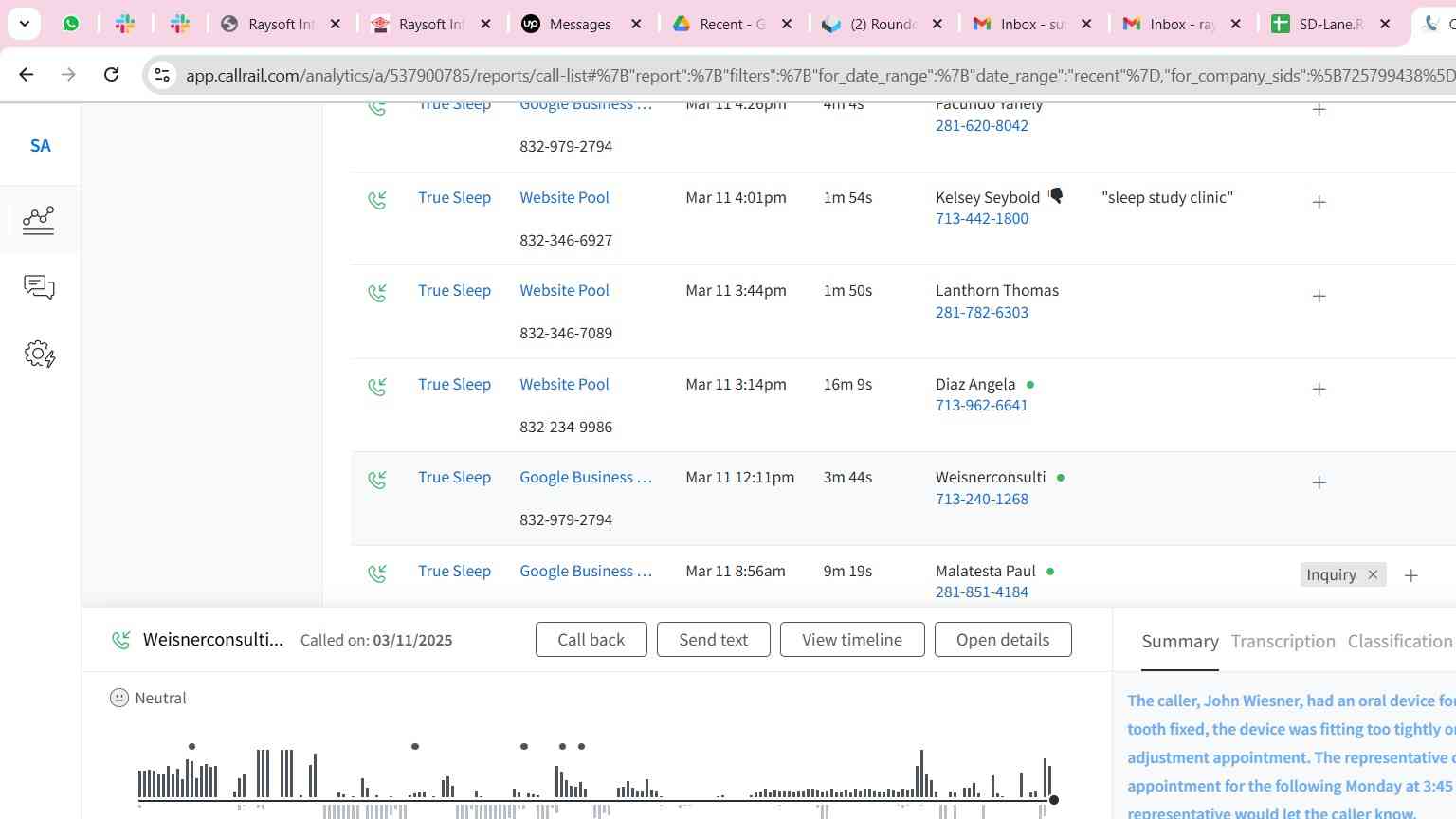Click the View timeline button
Viewport: 1456px width, 819px height.
[851, 640]
